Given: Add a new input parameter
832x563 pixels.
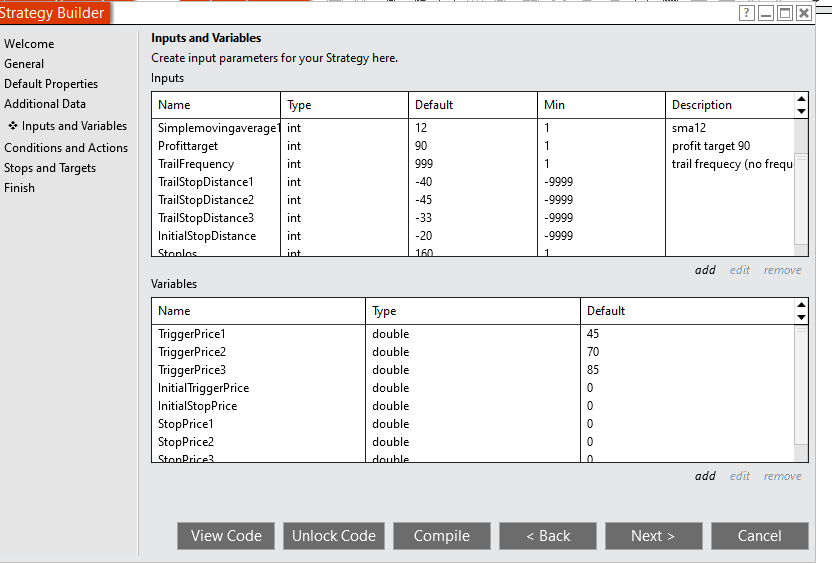Looking at the screenshot, I should point(705,270).
